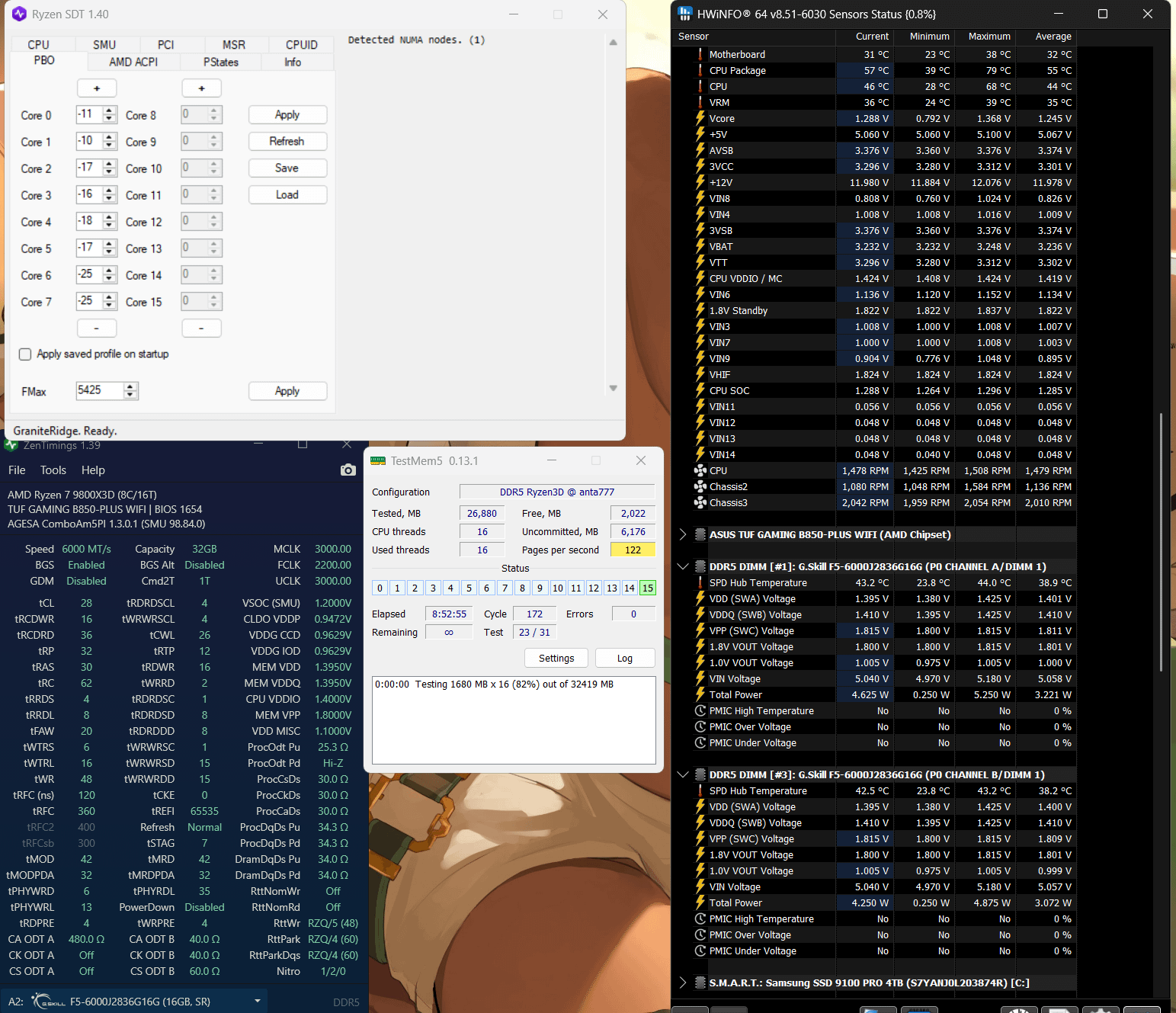Expand the S.M.A.R.T. Samsung SSD 9100 PRO group
The width and height of the screenshot is (1176, 1013).
point(683,983)
